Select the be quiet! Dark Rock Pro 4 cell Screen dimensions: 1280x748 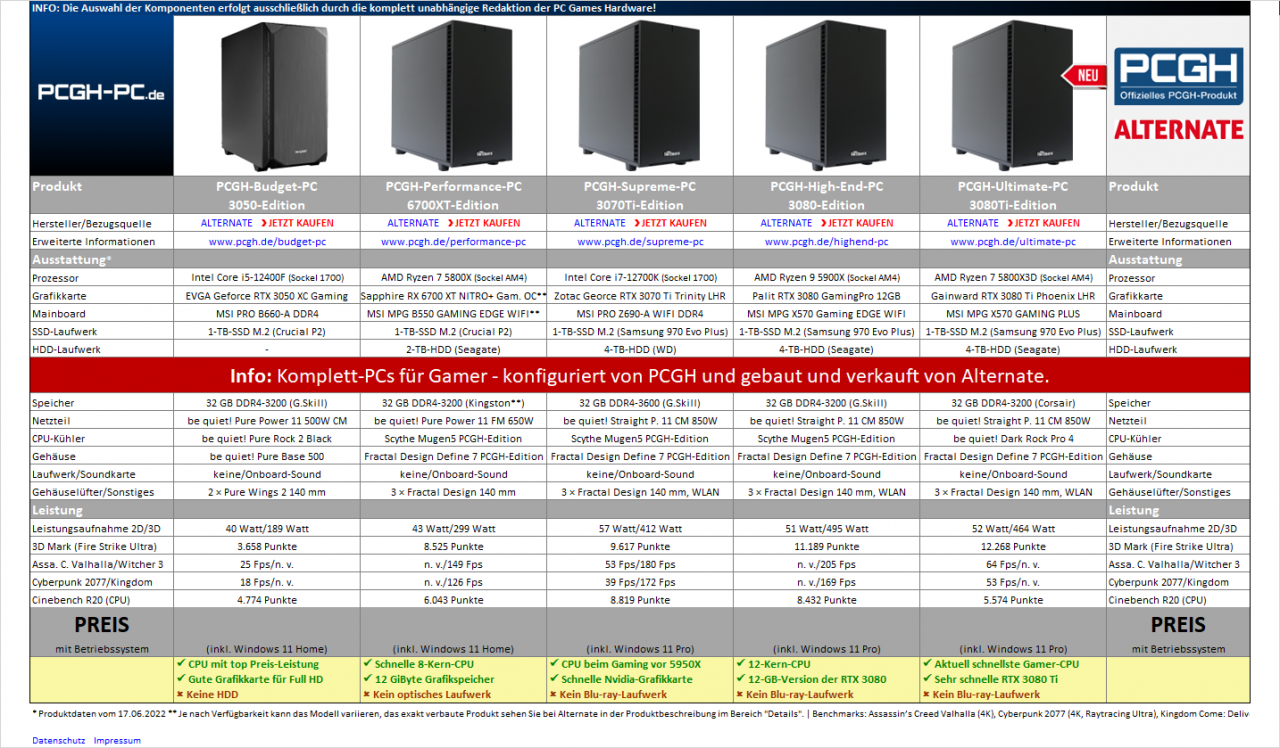(x=1014, y=439)
